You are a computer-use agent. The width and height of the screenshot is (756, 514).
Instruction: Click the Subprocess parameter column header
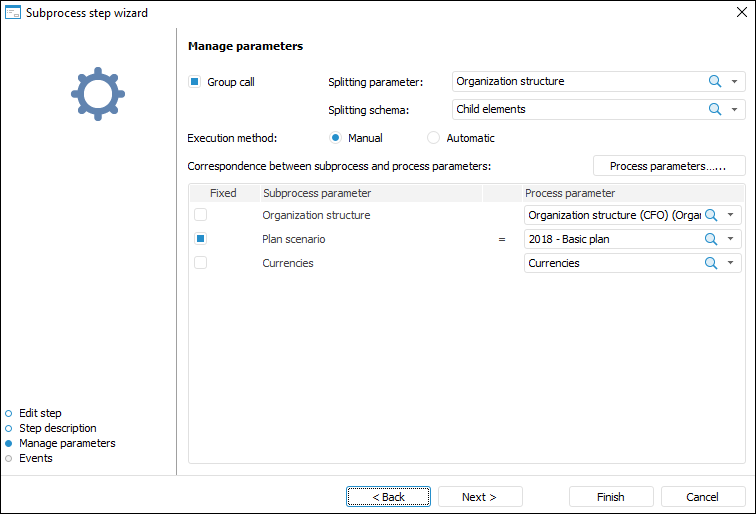pos(317,193)
